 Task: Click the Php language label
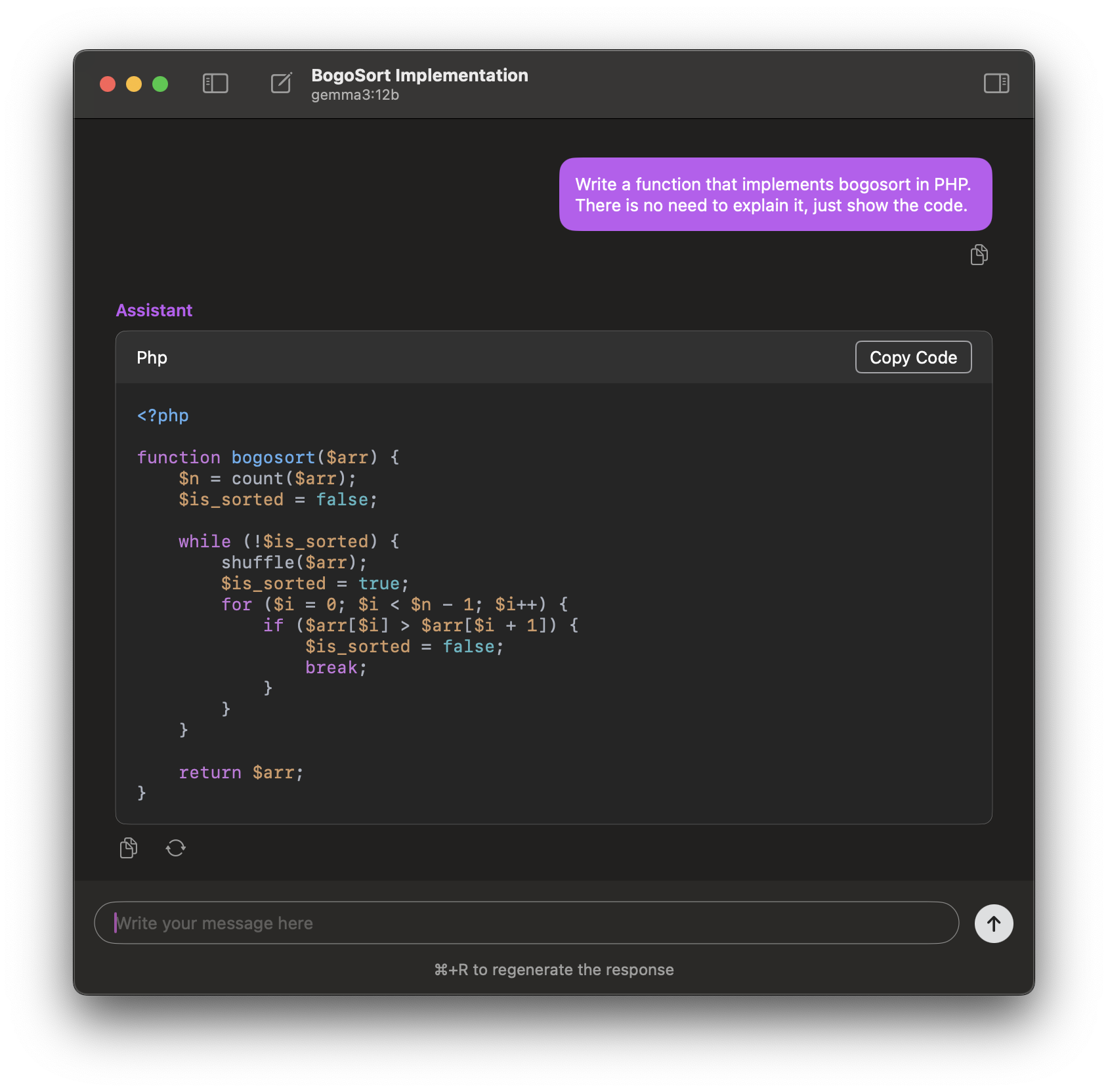tap(152, 358)
